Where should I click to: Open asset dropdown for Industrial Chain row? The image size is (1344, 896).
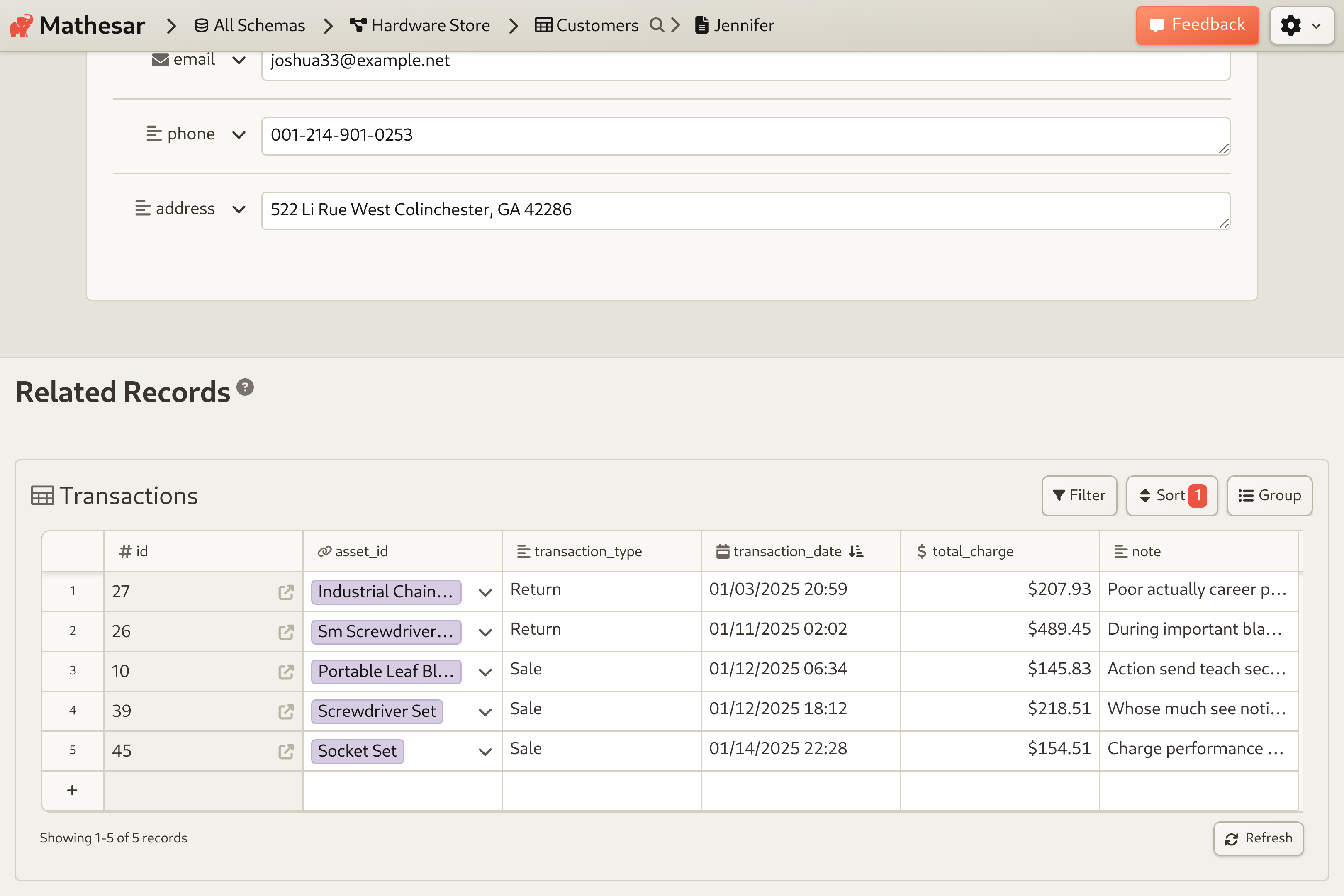tap(485, 593)
